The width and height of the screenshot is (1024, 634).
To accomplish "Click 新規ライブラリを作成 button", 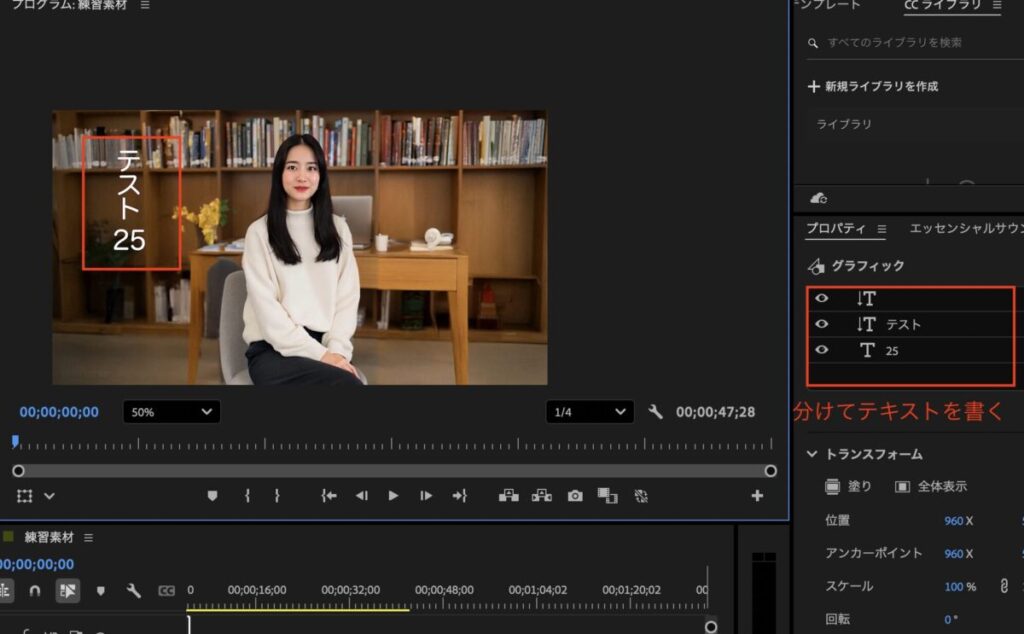I will tap(872, 87).
